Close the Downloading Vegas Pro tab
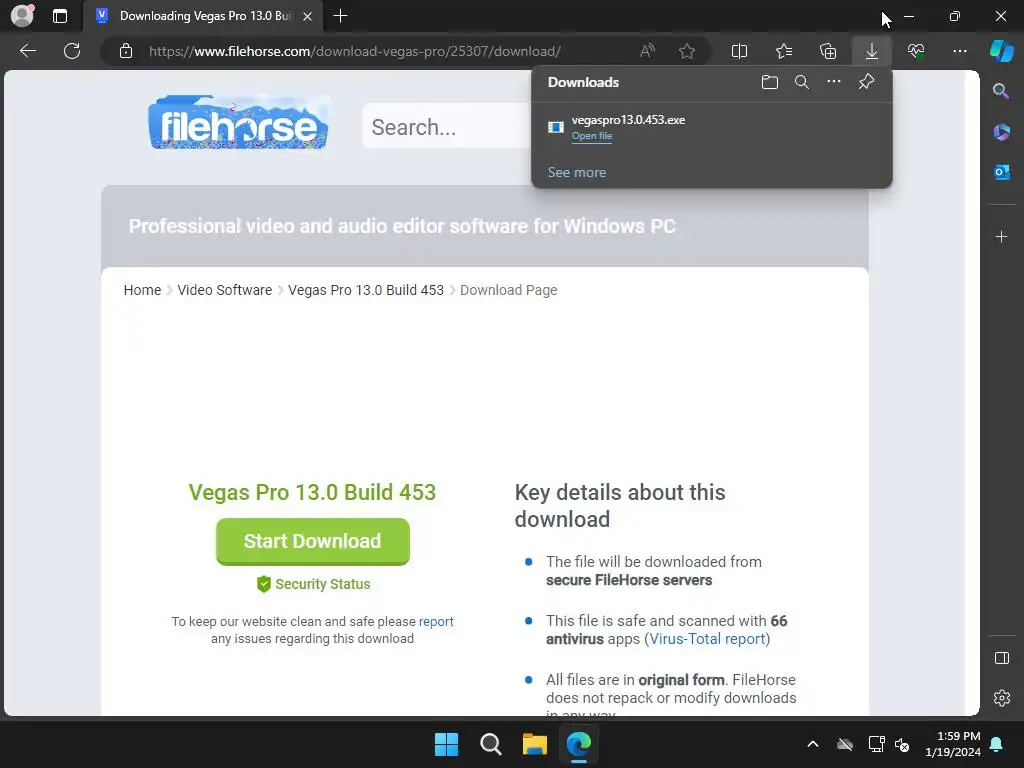 point(308,16)
